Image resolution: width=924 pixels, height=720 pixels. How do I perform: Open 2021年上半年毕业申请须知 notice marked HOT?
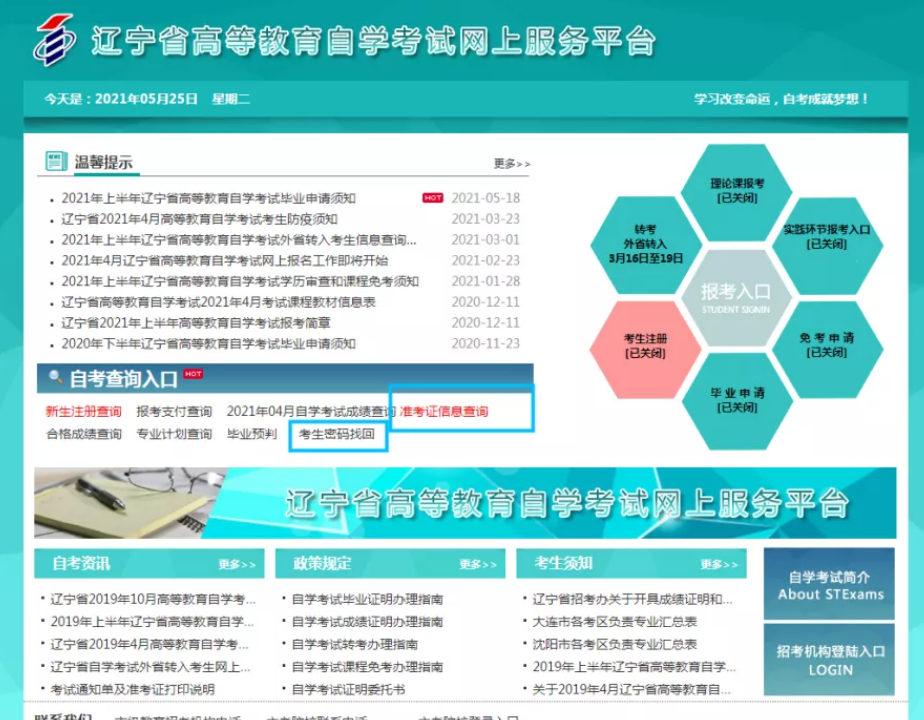tap(209, 199)
